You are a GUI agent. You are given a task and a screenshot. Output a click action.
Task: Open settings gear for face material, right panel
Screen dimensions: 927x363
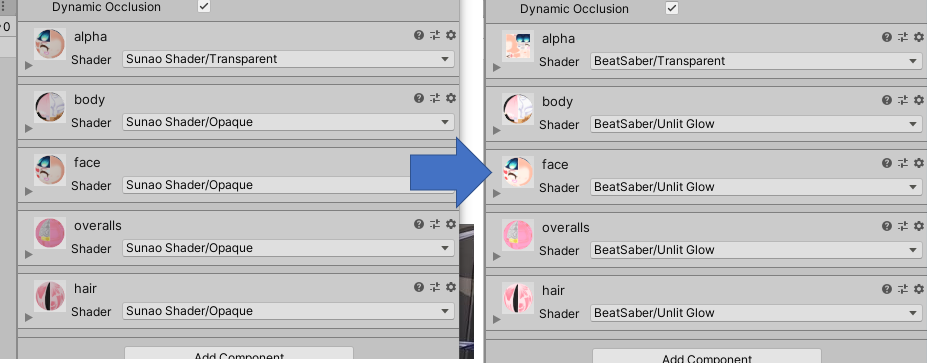(919, 163)
